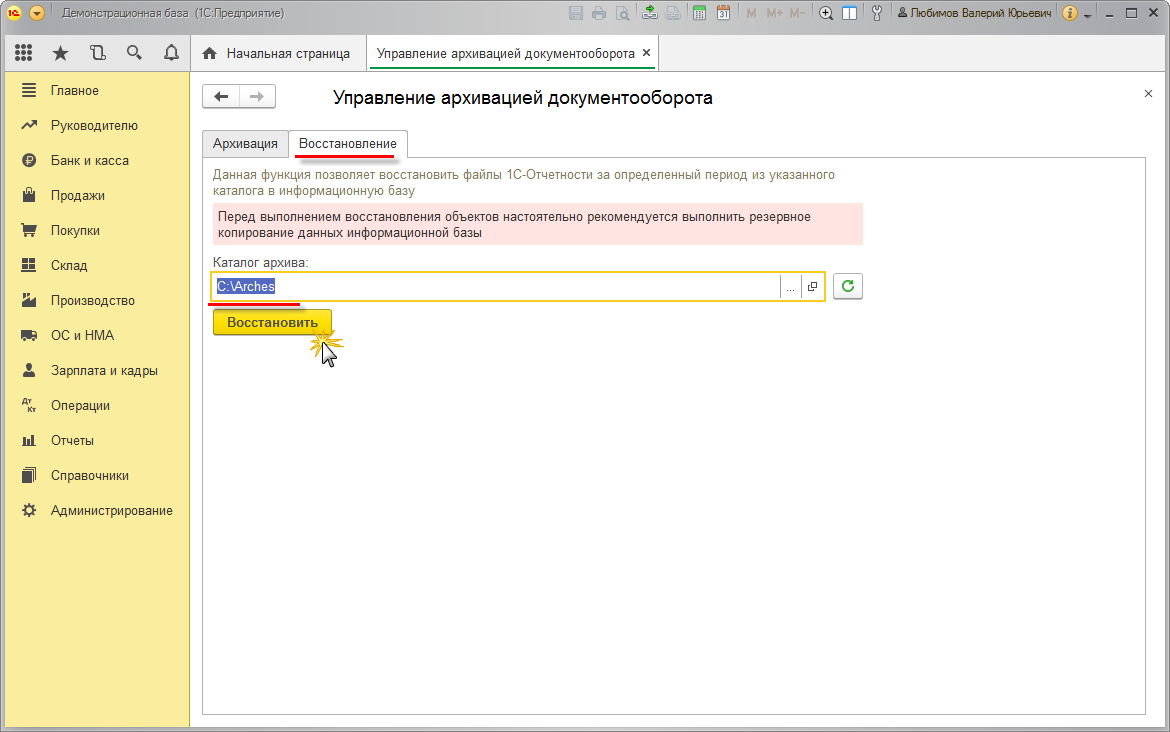Go to Начальная страница tab

(x=277, y=53)
